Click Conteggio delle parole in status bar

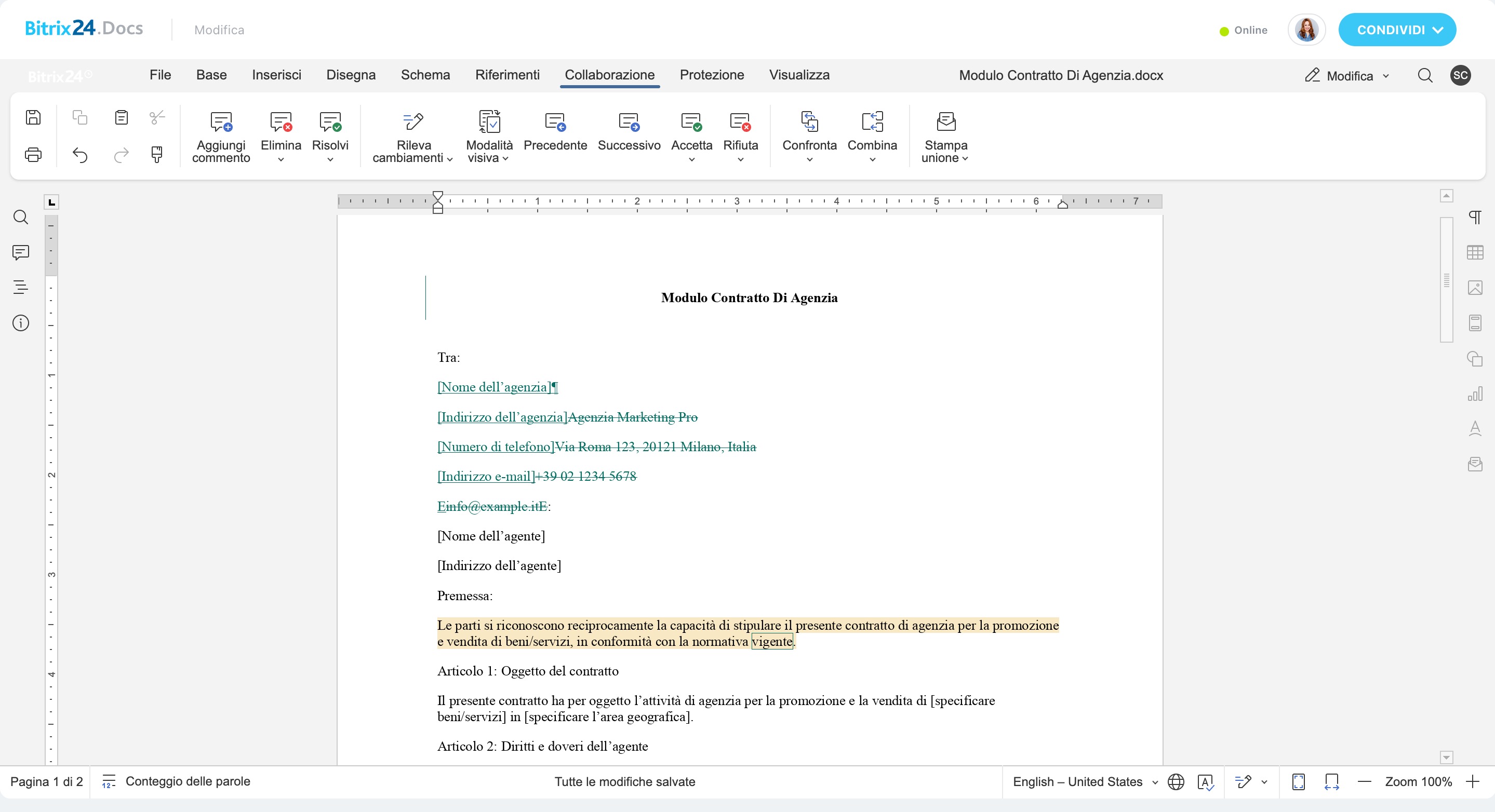pyautogui.click(x=188, y=781)
